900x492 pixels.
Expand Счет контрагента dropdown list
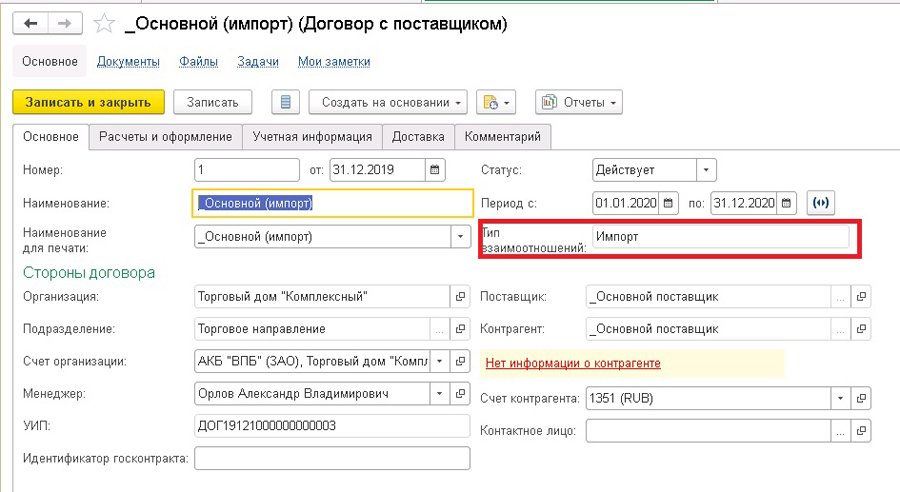[x=838, y=399]
